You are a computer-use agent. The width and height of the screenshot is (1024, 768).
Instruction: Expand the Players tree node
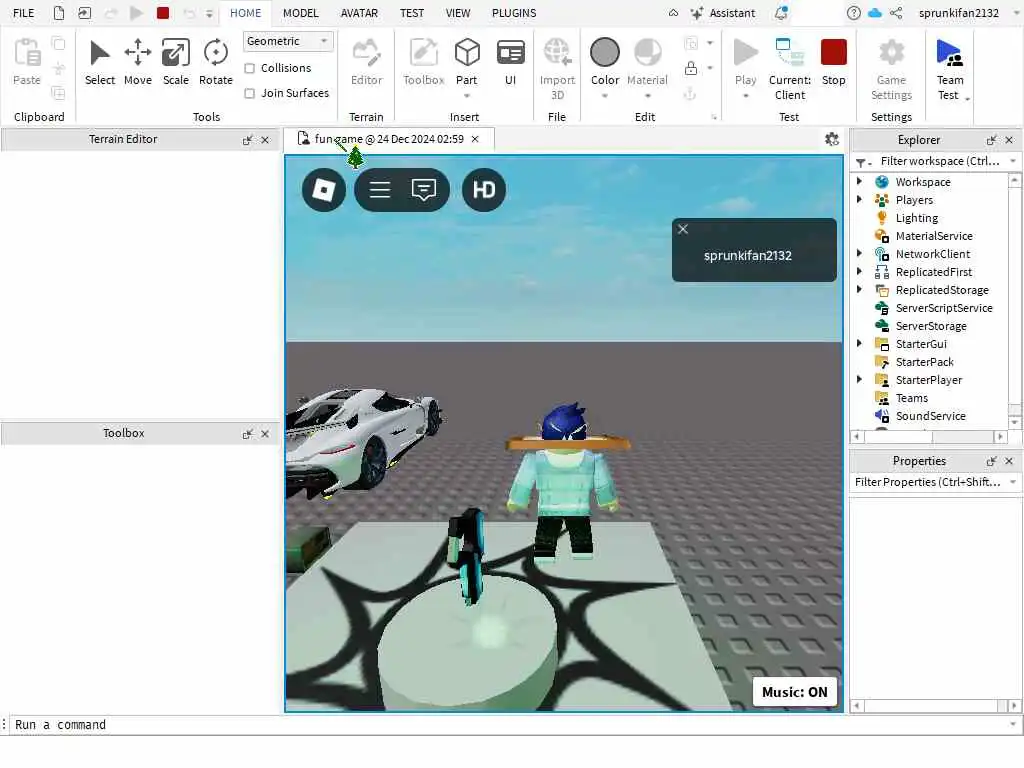859,199
